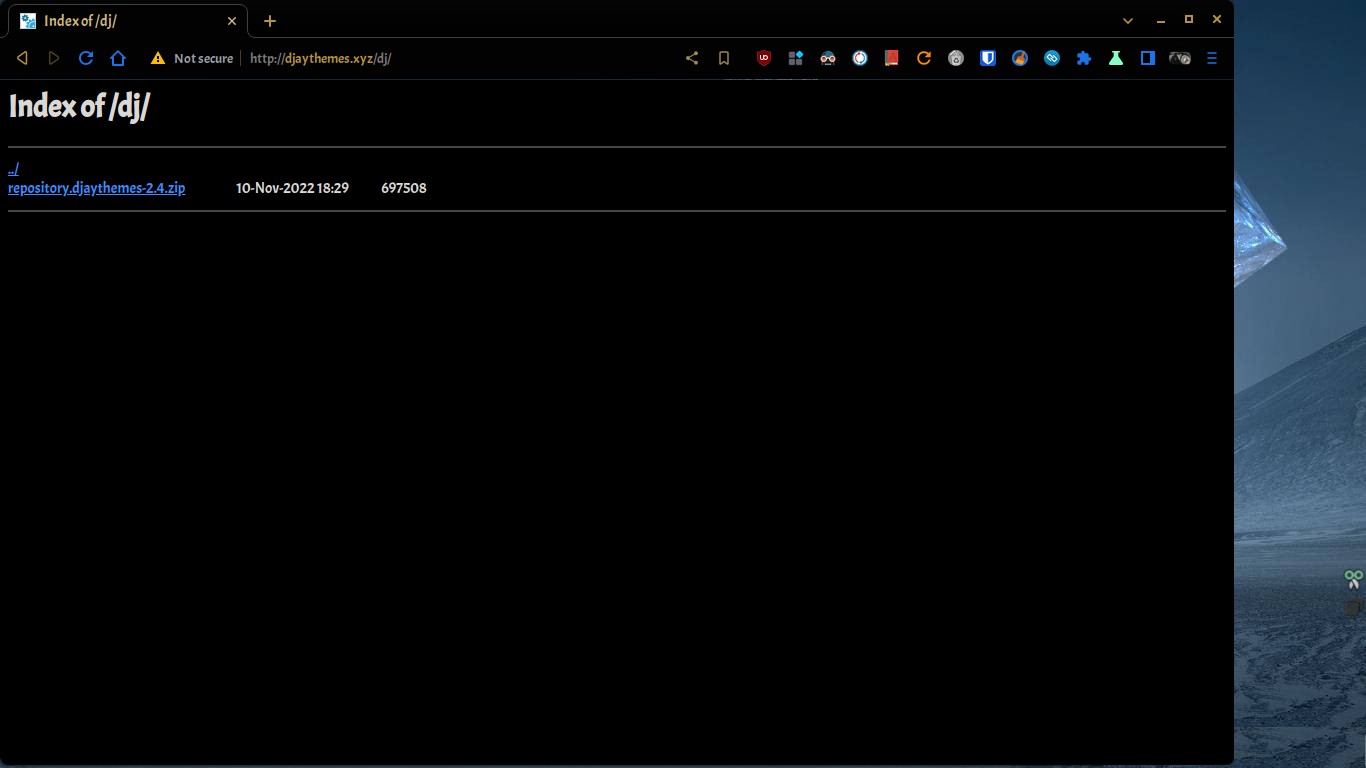This screenshot has width=1366, height=768.
Task: Open the Bitwarden extension icon
Action: pyautogui.click(x=988, y=58)
